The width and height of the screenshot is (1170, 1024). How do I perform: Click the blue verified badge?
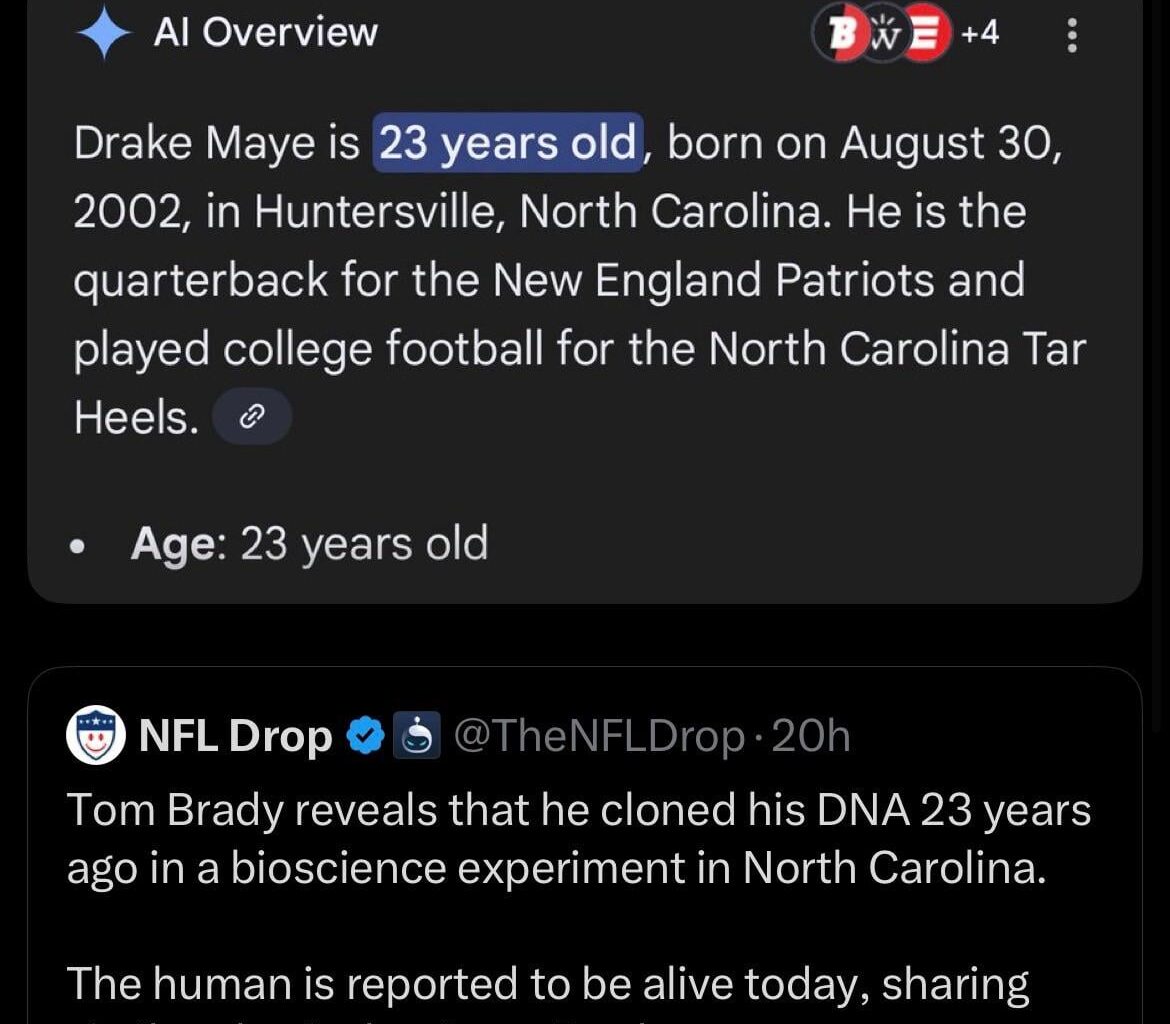364,737
